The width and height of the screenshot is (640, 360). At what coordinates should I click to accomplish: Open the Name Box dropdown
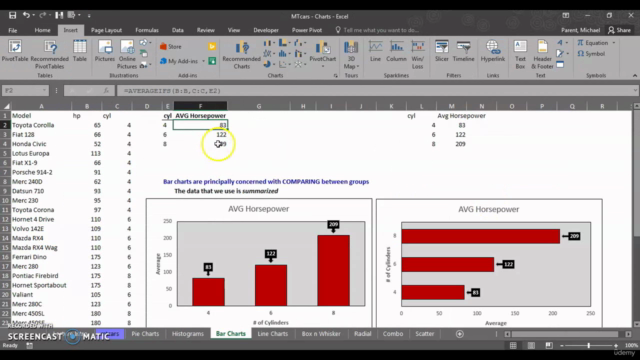44,91
